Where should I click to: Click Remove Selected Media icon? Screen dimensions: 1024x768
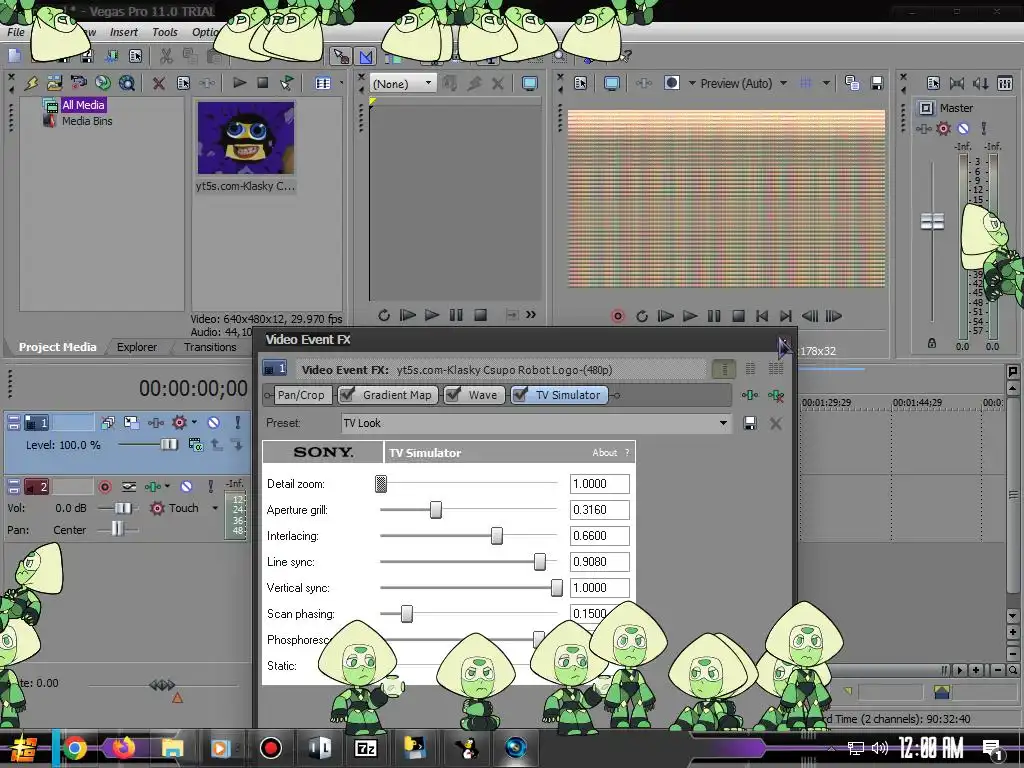click(x=158, y=83)
